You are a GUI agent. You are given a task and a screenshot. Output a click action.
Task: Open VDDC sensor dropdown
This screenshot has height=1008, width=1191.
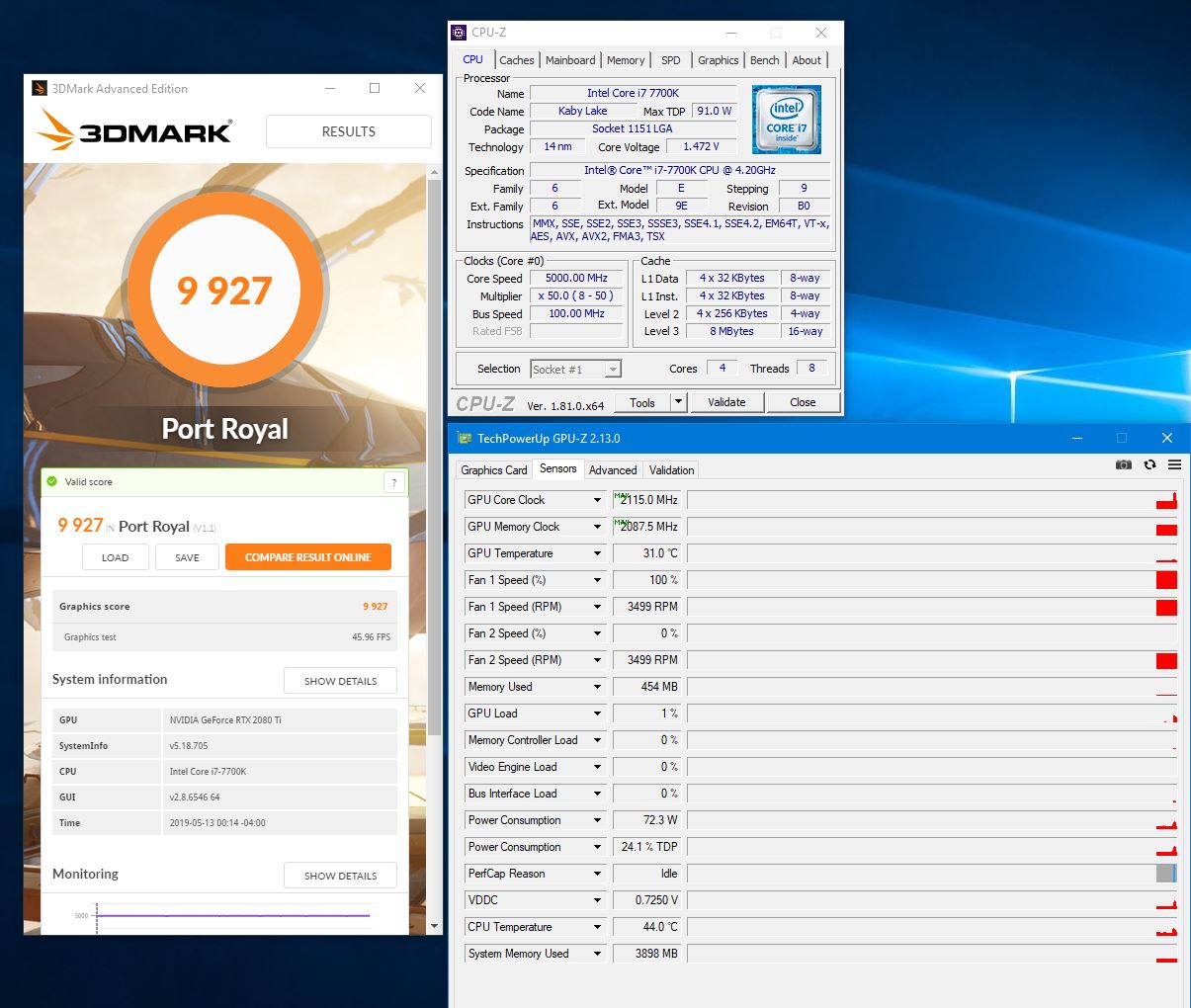point(597,900)
